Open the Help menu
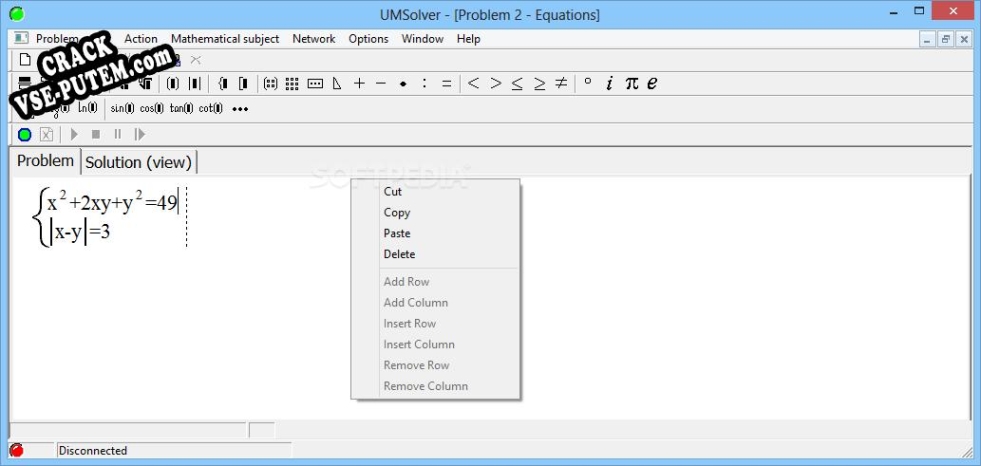The height and width of the screenshot is (466, 981). click(469, 39)
